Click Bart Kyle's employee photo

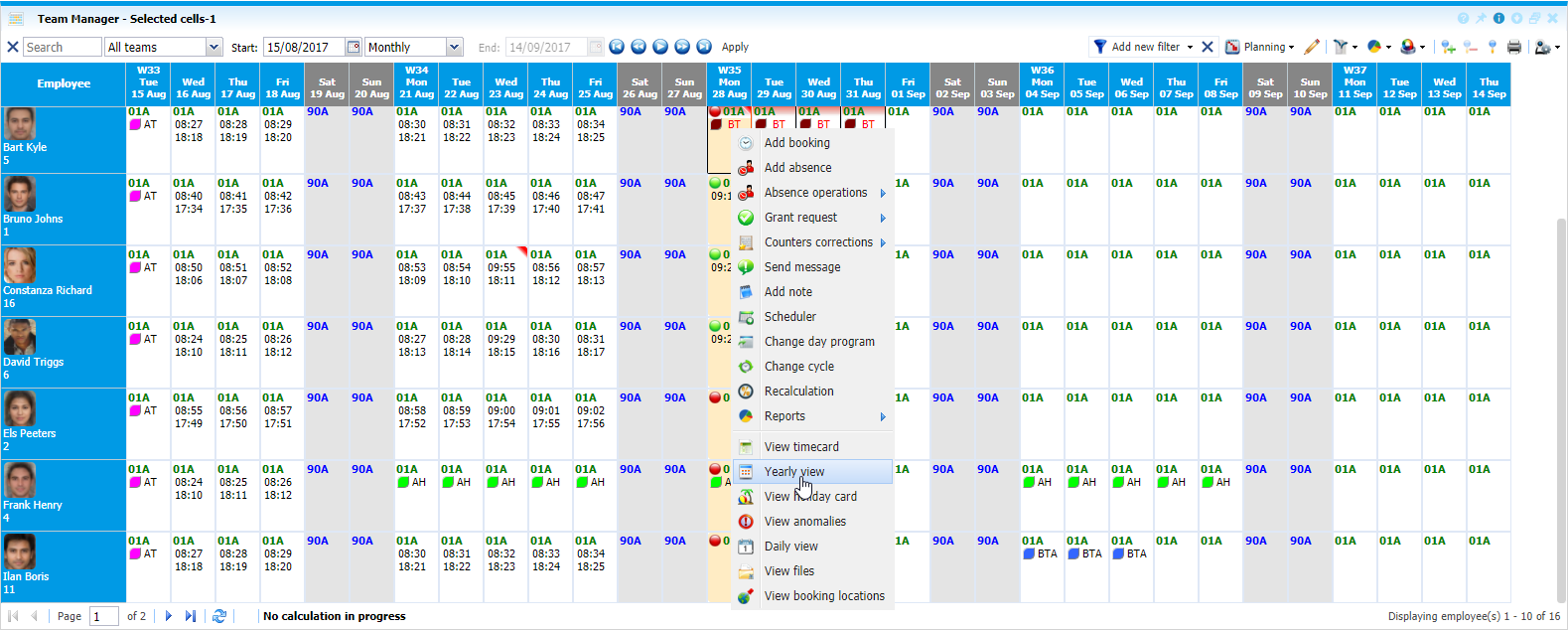tap(19, 124)
